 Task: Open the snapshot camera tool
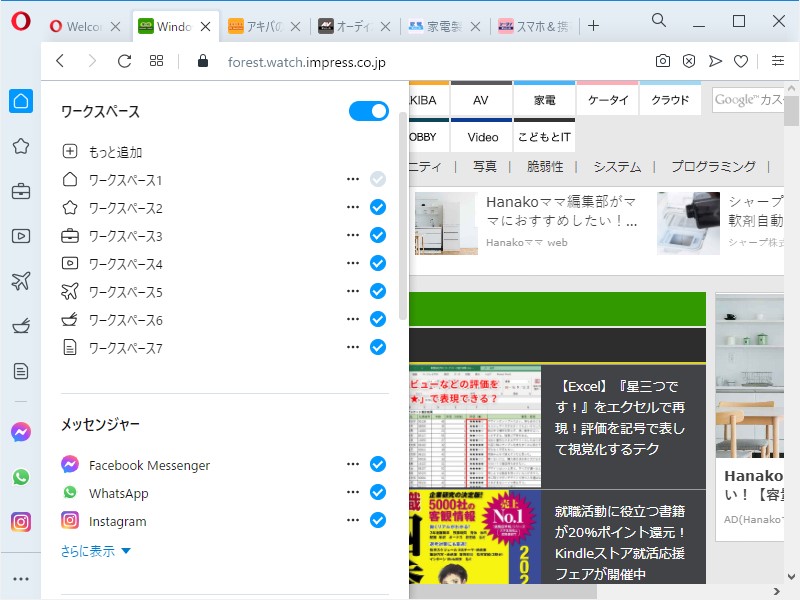click(662, 60)
